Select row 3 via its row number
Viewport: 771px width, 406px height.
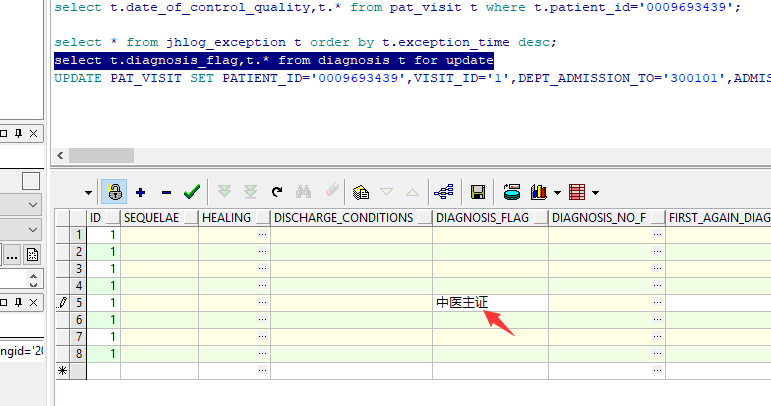point(78,269)
